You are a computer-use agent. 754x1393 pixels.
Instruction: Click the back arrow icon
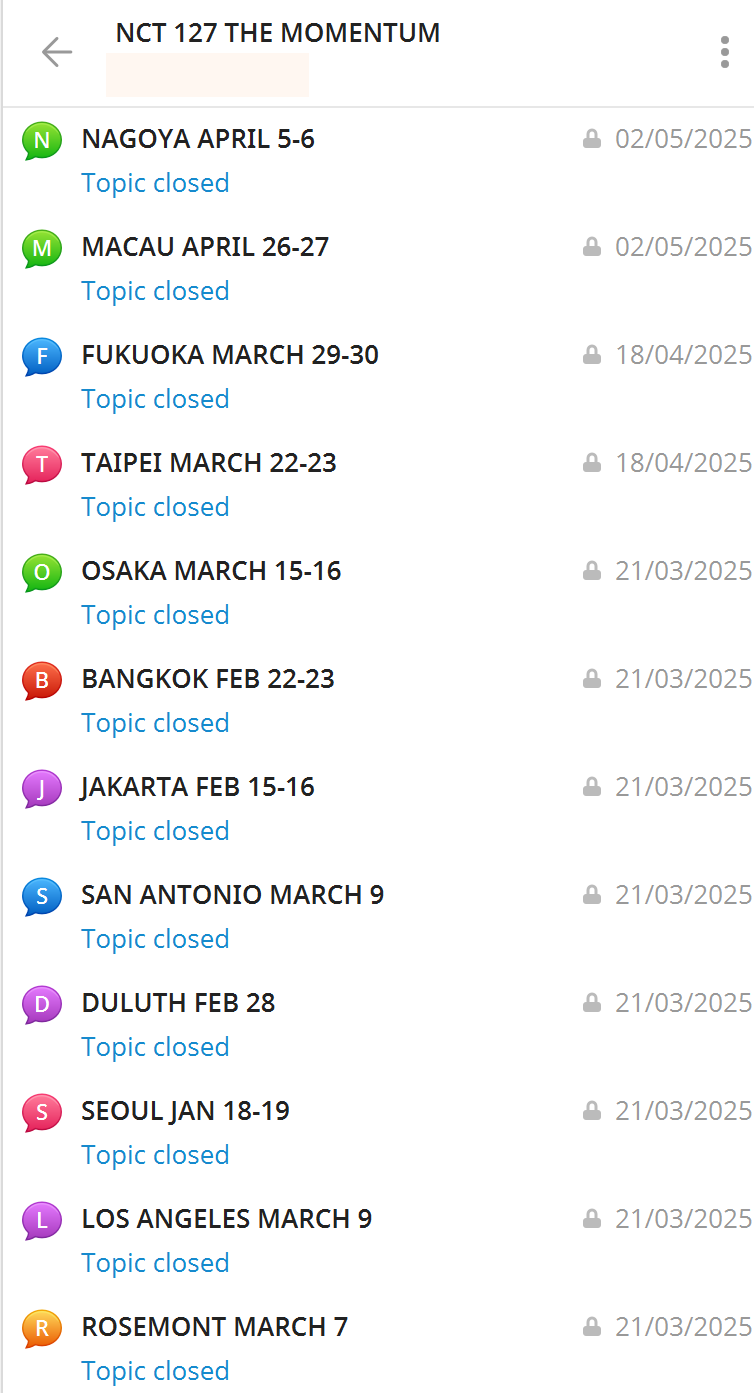(57, 52)
